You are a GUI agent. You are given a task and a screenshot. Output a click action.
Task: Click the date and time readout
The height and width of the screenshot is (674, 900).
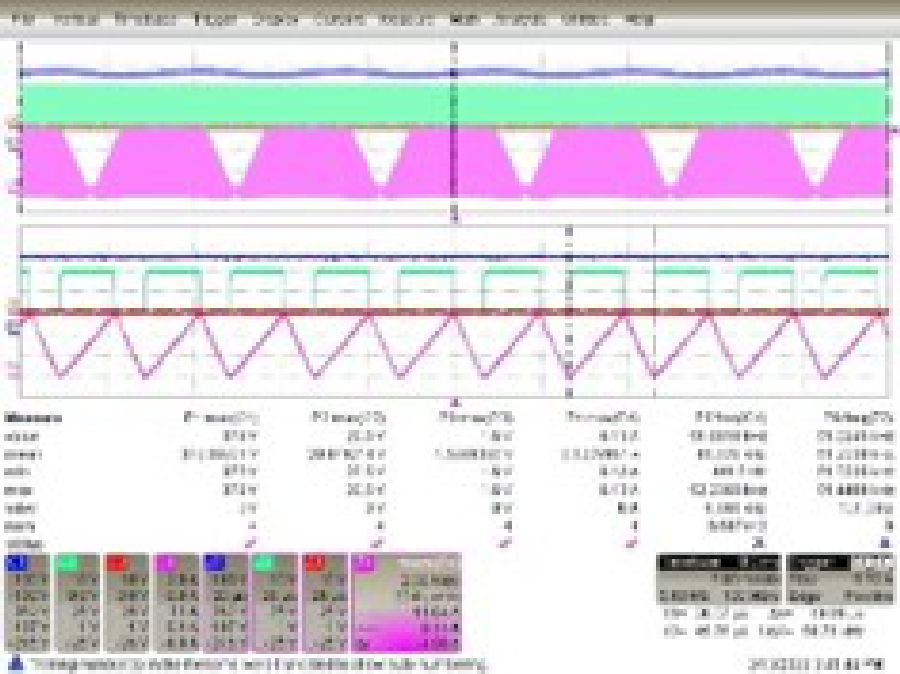816,663
